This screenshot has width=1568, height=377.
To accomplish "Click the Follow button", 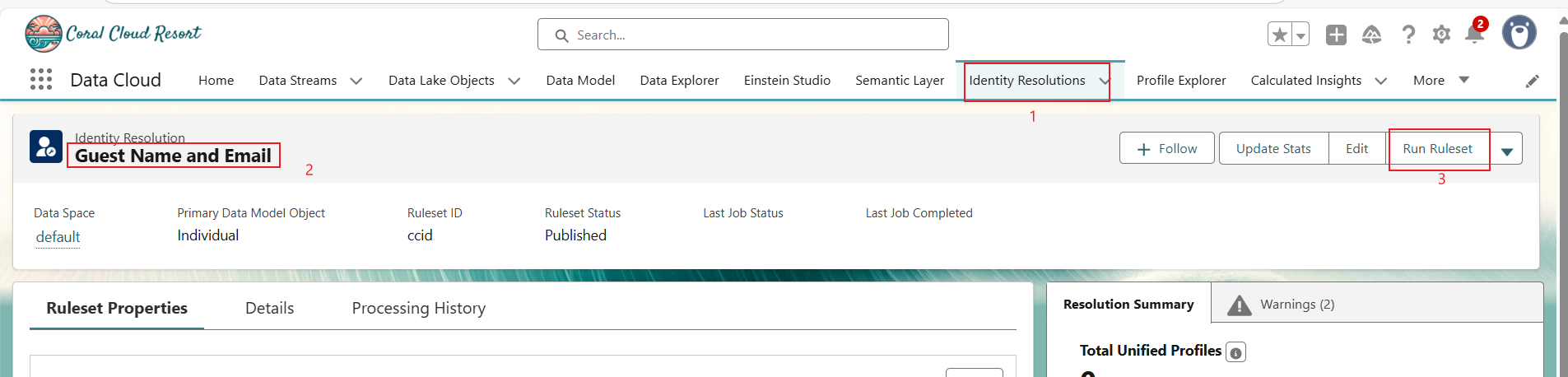I will coord(1166,148).
